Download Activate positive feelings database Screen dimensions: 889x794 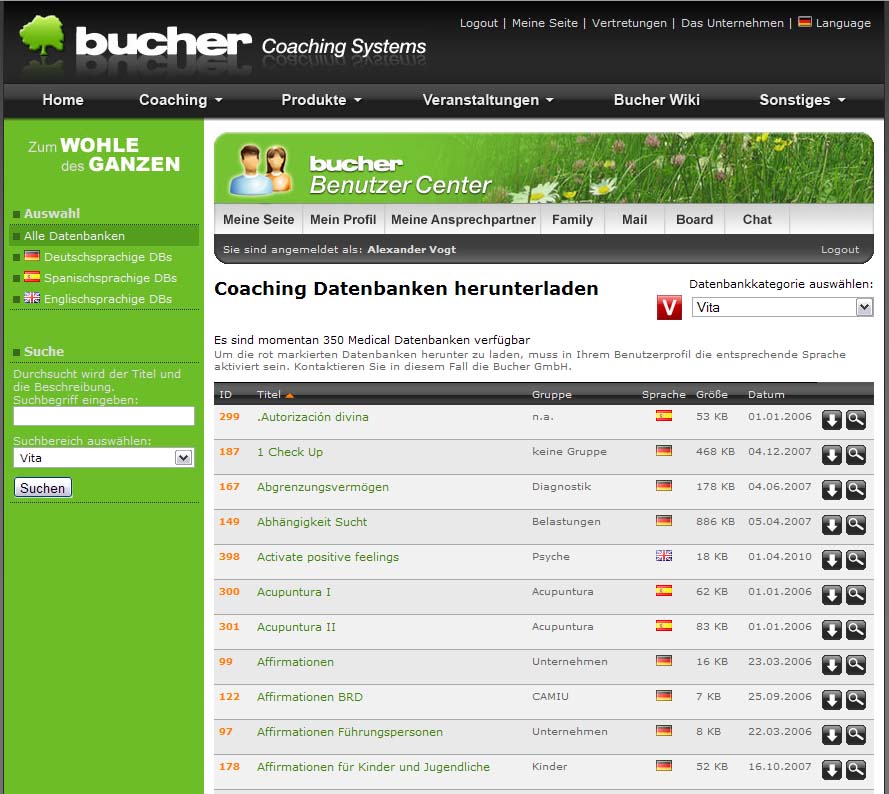tap(831, 561)
